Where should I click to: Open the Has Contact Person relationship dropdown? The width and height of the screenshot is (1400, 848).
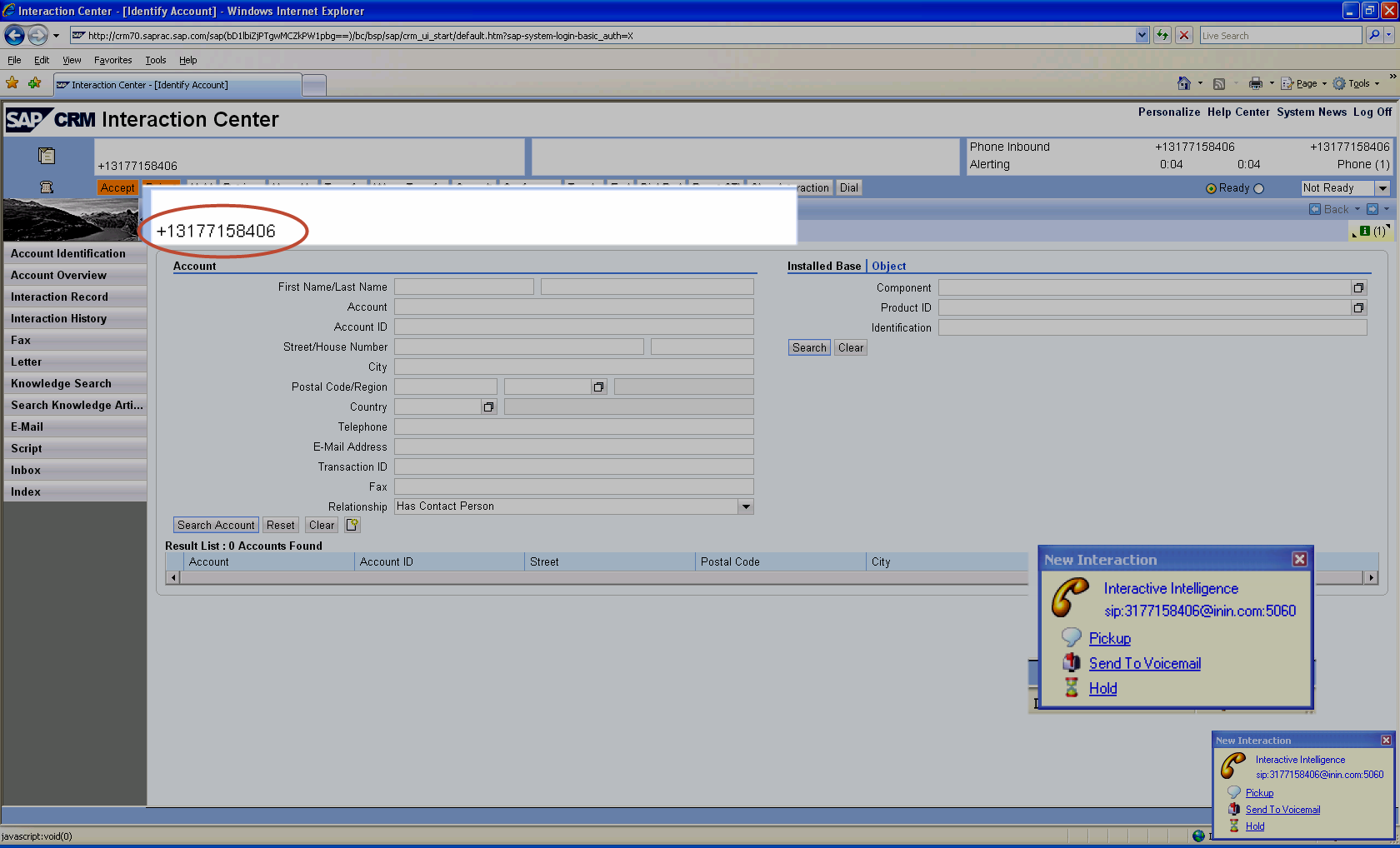pos(746,506)
